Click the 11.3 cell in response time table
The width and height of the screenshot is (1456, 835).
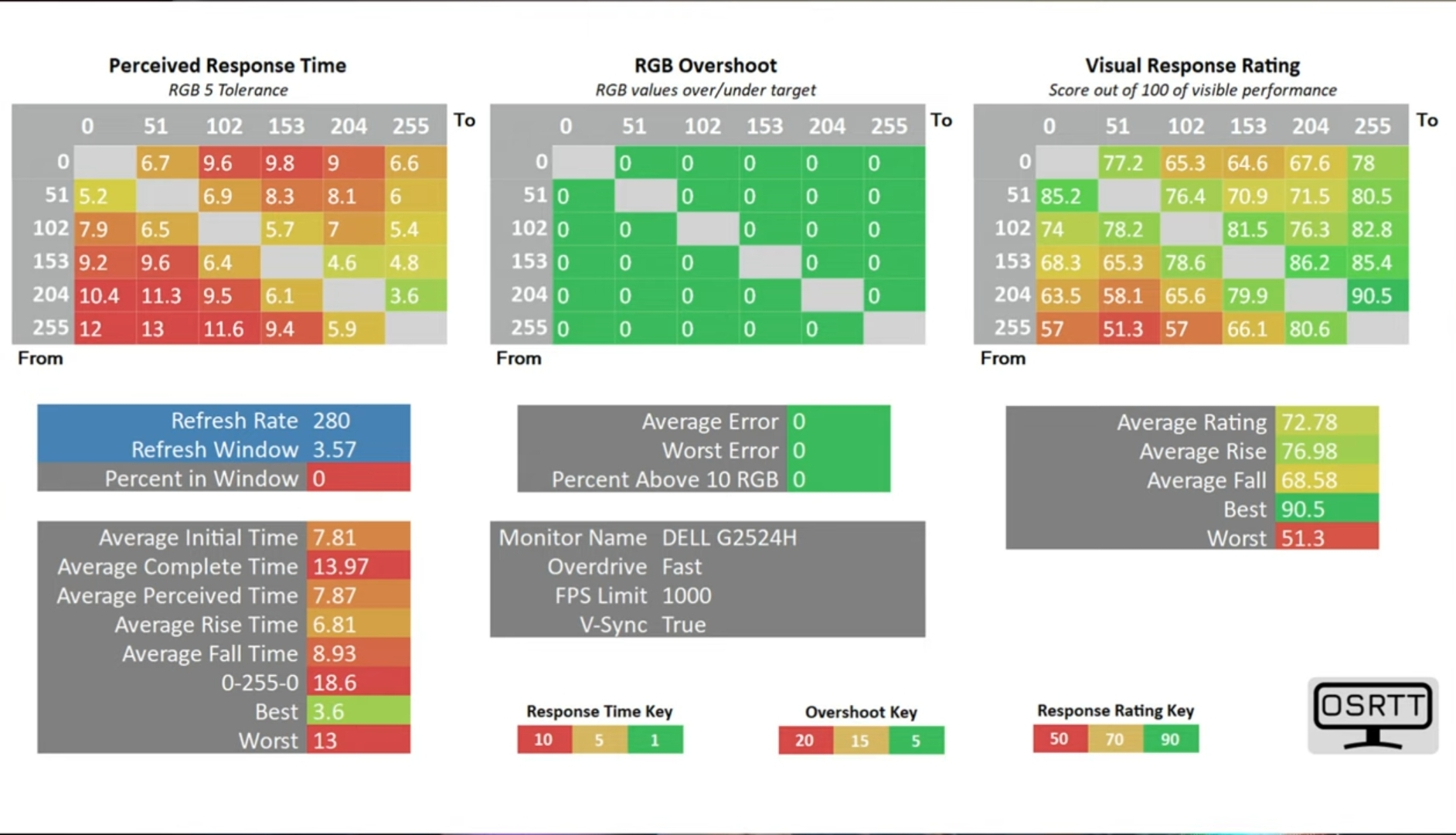[x=167, y=295]
